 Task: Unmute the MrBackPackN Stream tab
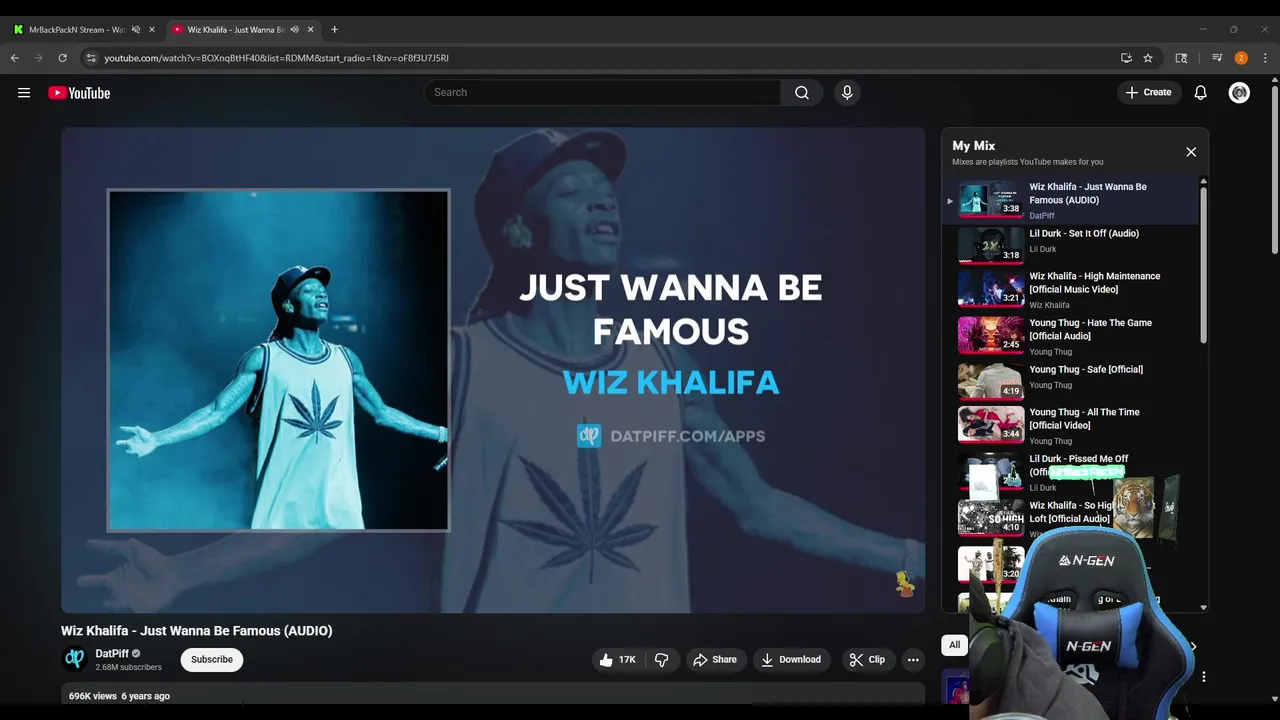point(136,30)
